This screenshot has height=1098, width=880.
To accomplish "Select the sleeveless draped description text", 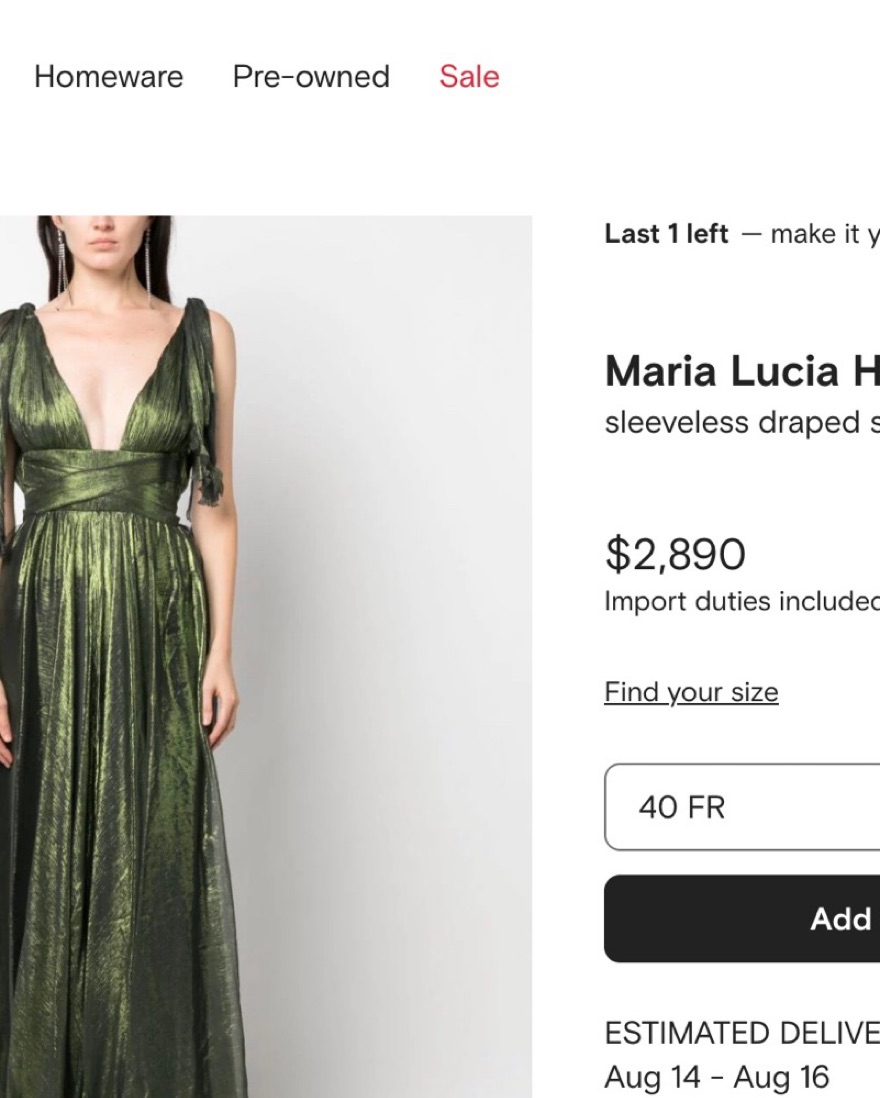I will tap(741, 423).
